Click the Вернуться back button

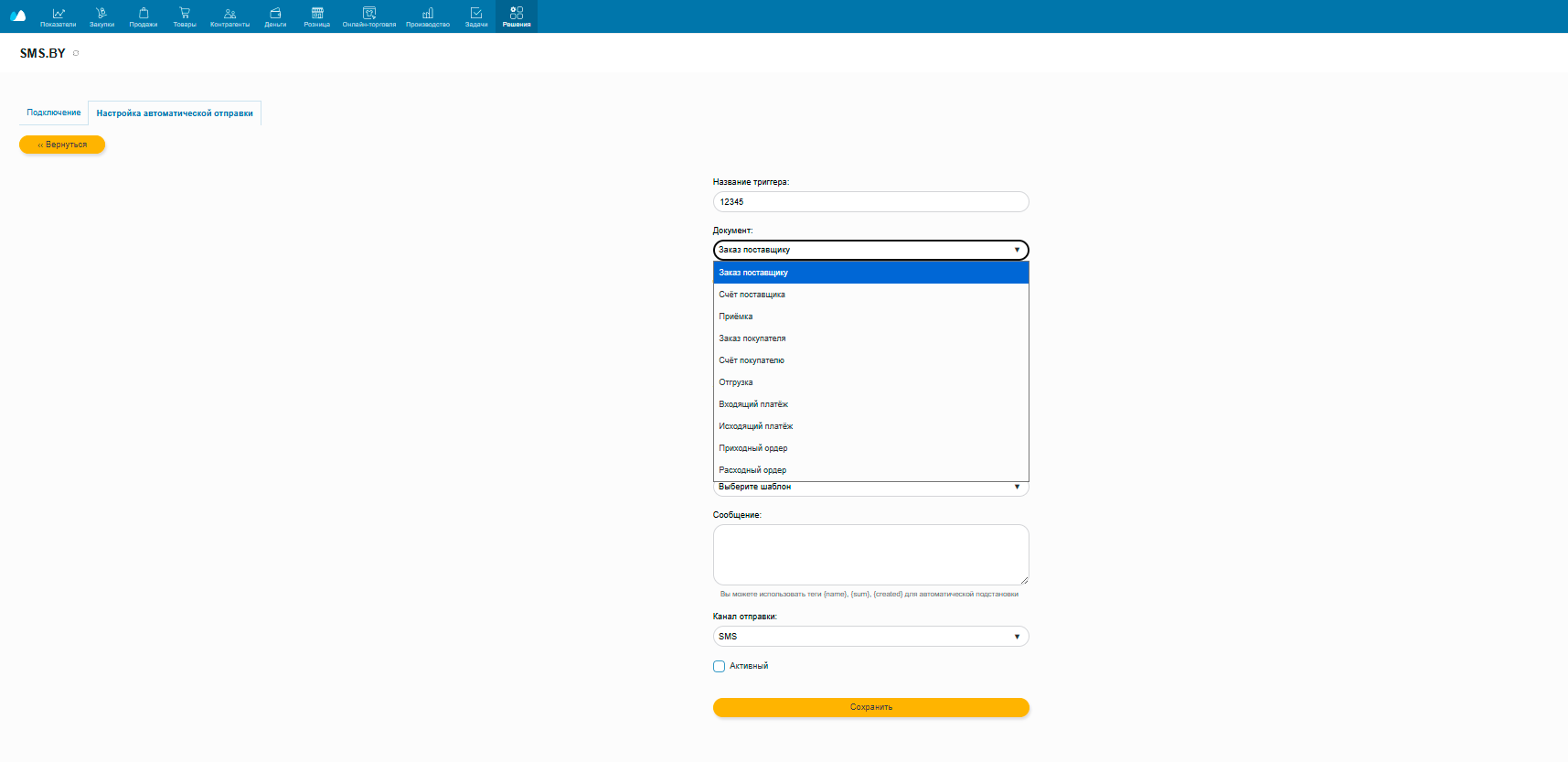pyautogui.click(x=62, y=145)
